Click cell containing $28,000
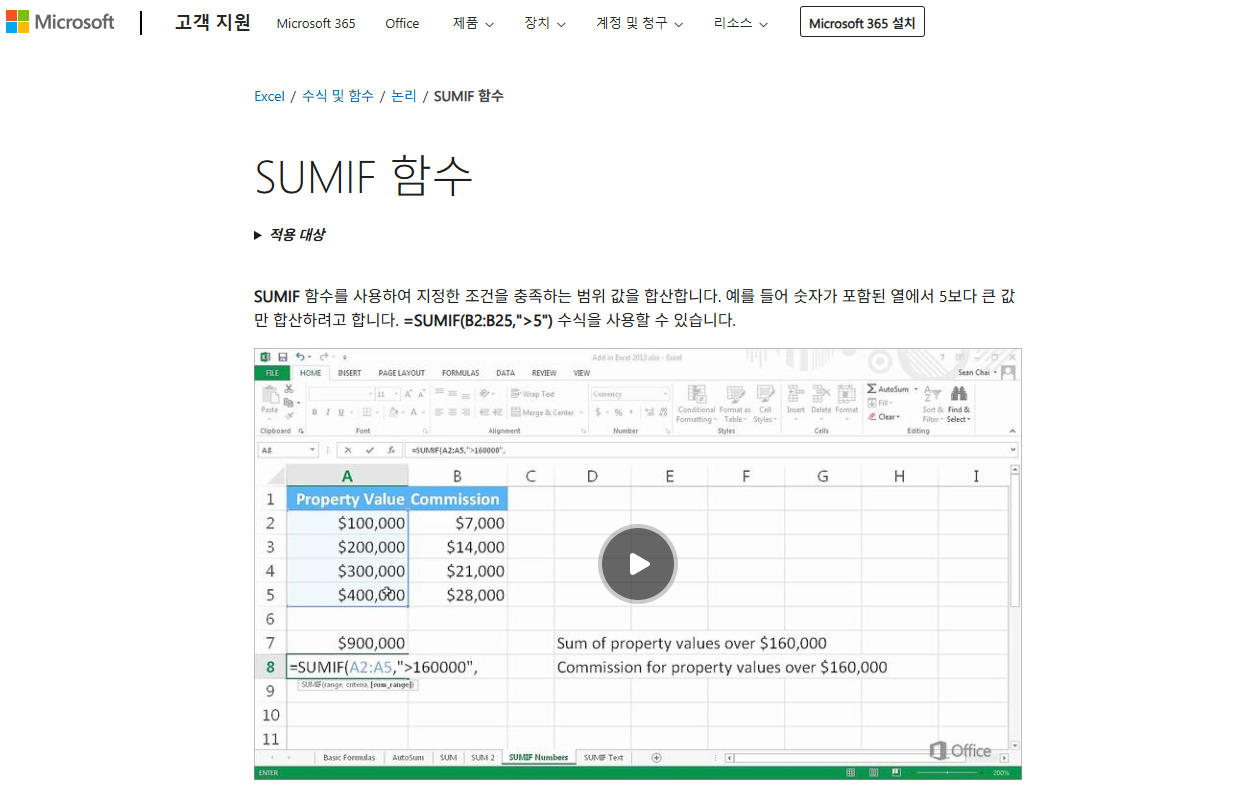This screenshot has height=791, width=1253. click(458, 595)
